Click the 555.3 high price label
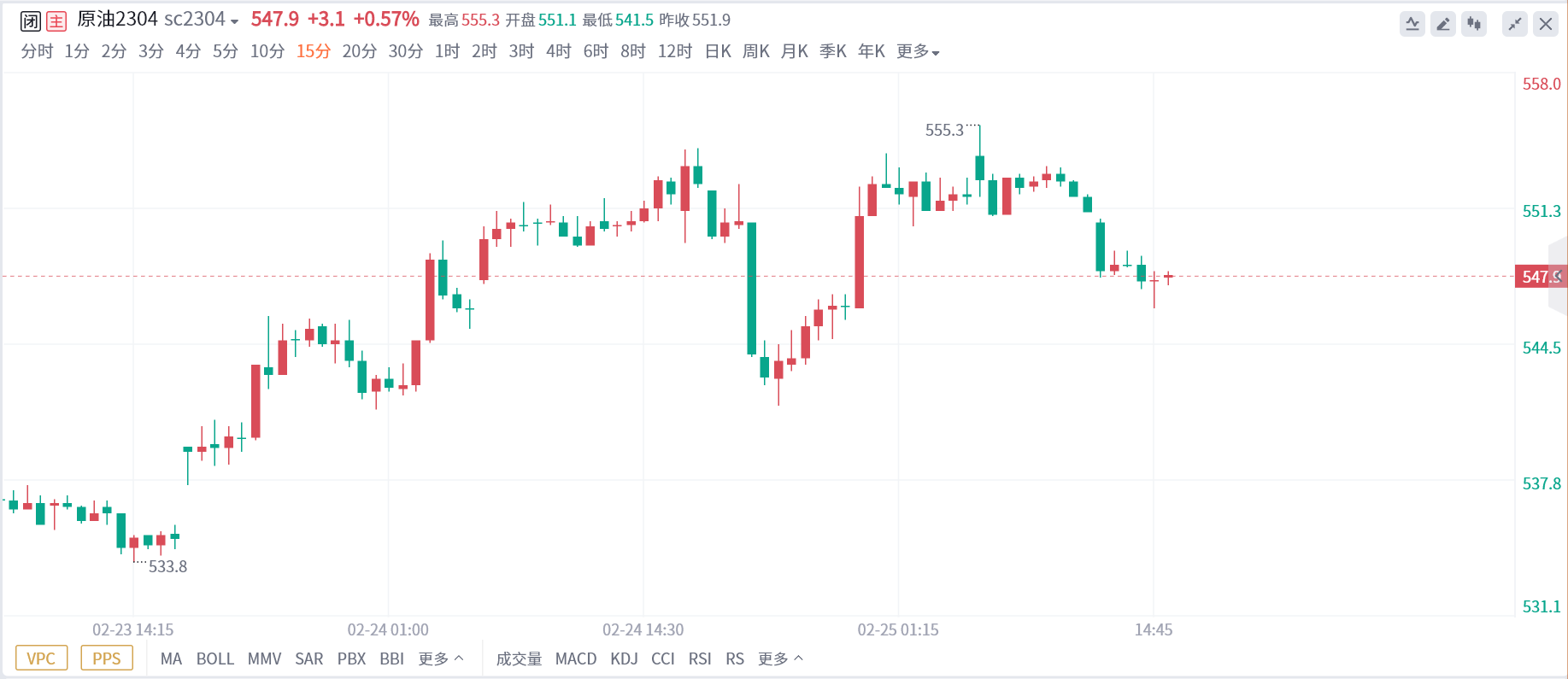This screenshot has width=1568, height=679. [944, 130]
